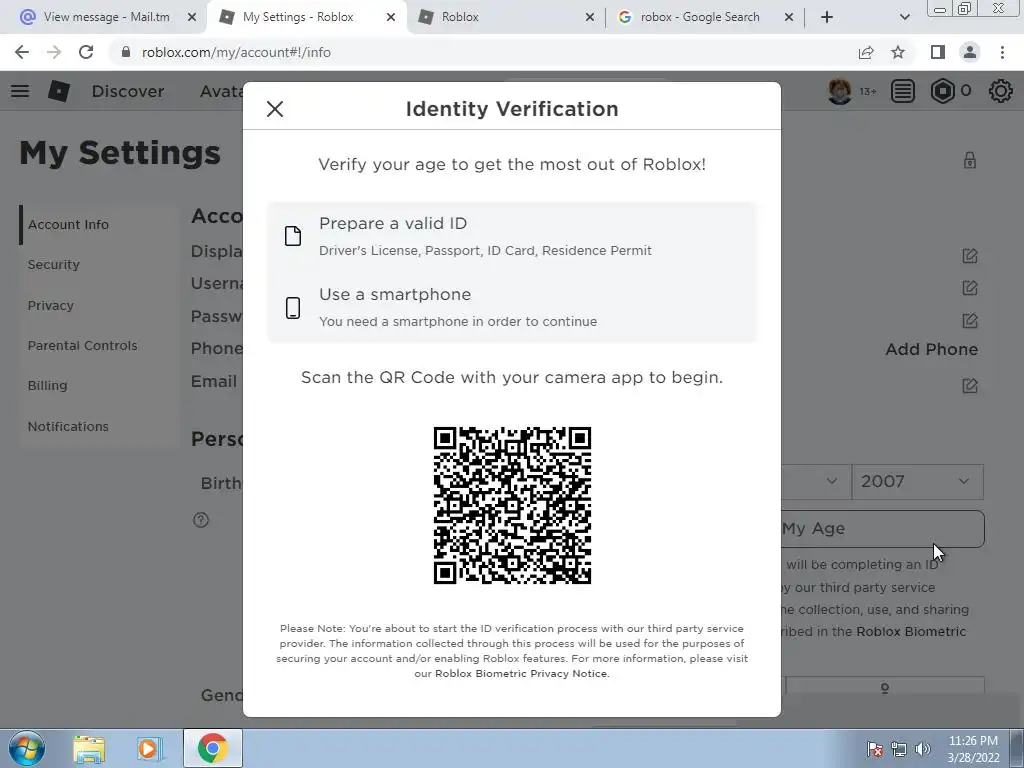Open the Robux balance icon
Viewport: 1024px width, 768px height.
point(942,91)
